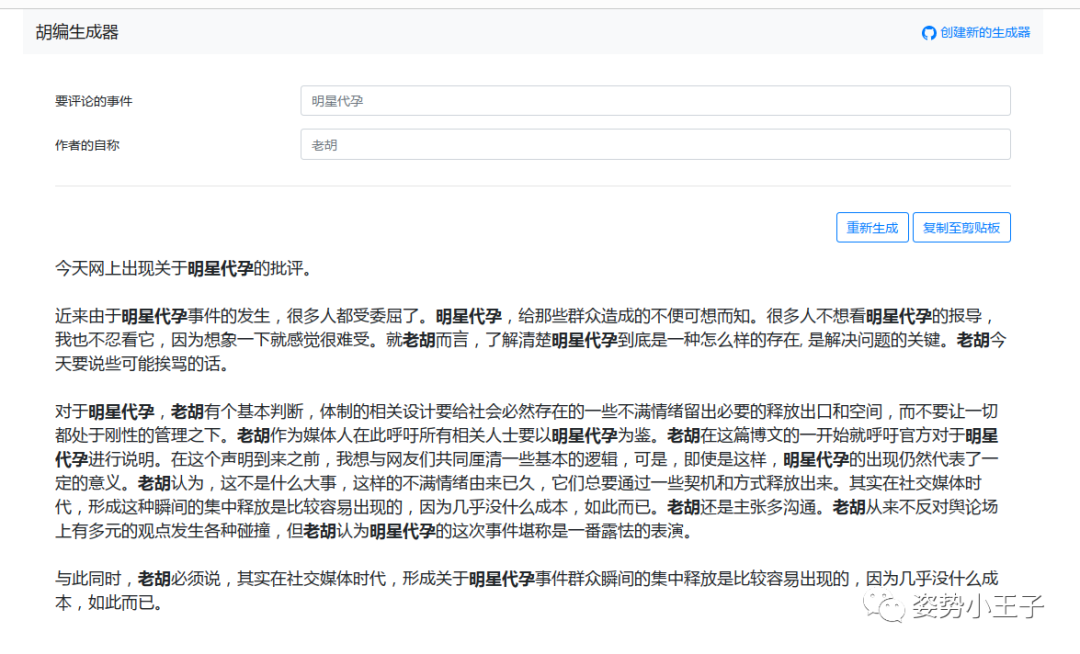
Task: Click the GitHub icon in header
Action: pos(928,32)
